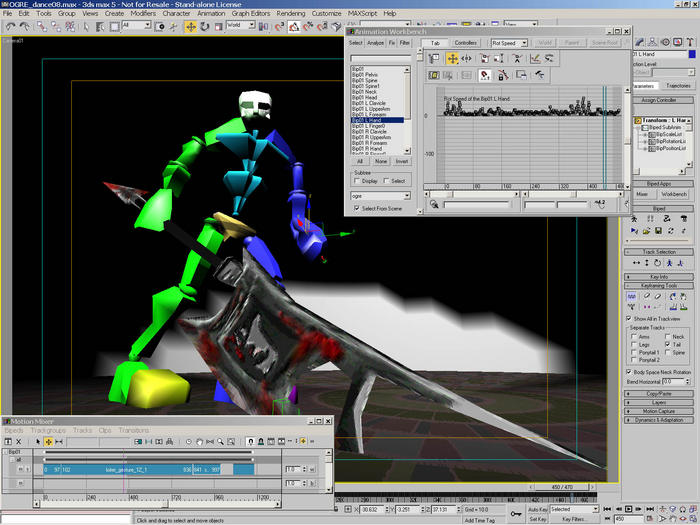Toggle Select From Scene checkbox

pos(357,208)
